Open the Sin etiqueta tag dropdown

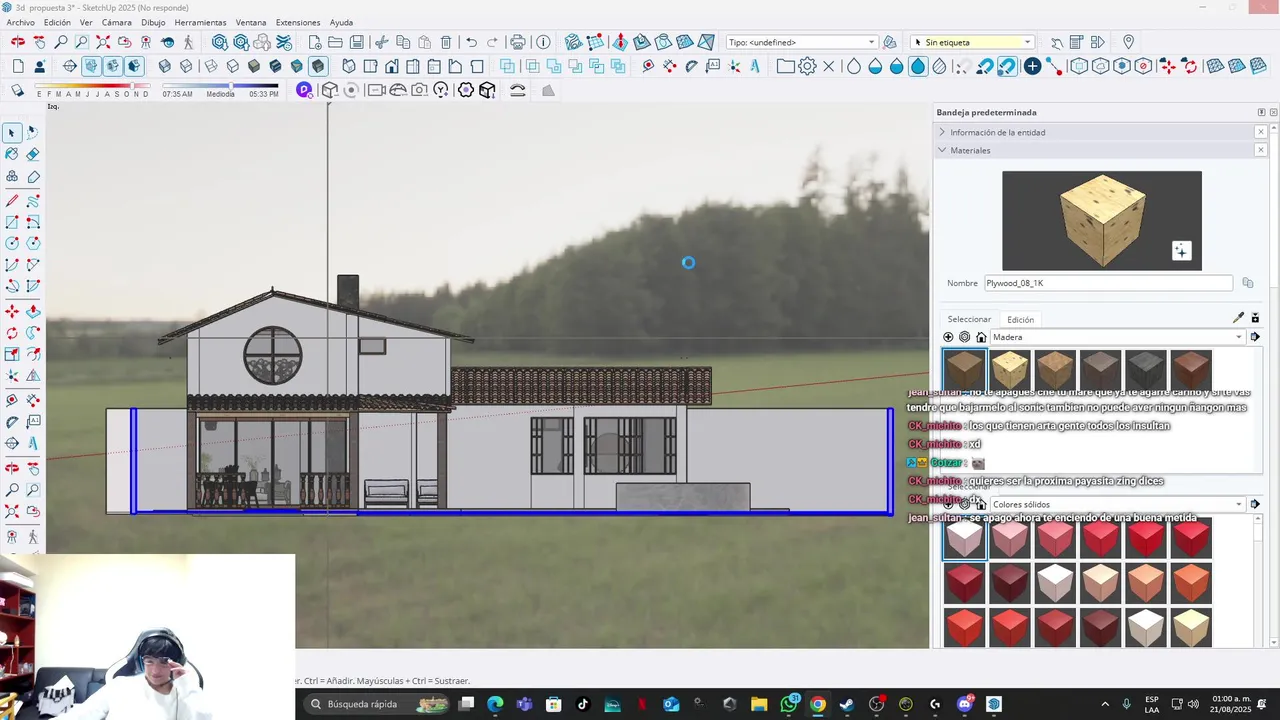click(974, 42)
